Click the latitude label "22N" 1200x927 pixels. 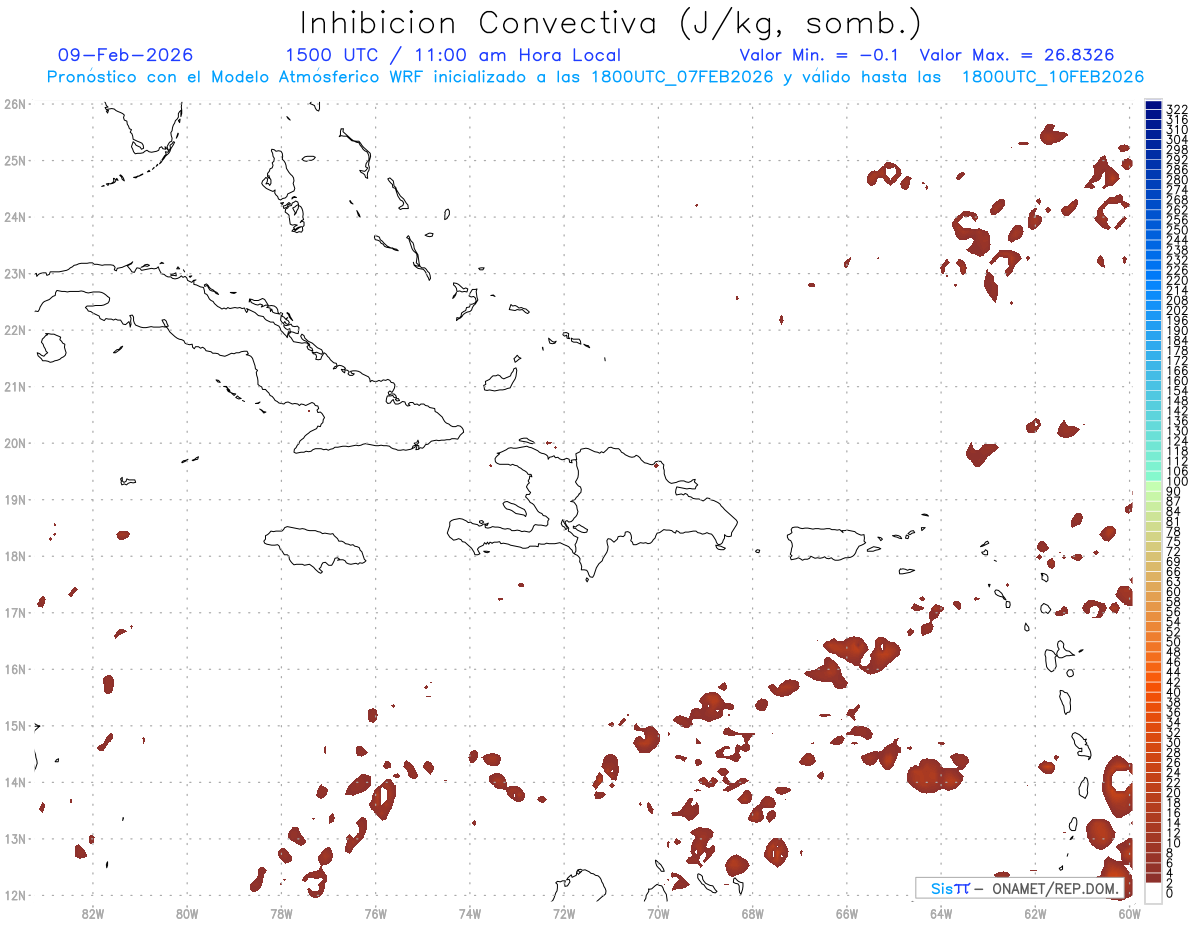coord(14,330)
